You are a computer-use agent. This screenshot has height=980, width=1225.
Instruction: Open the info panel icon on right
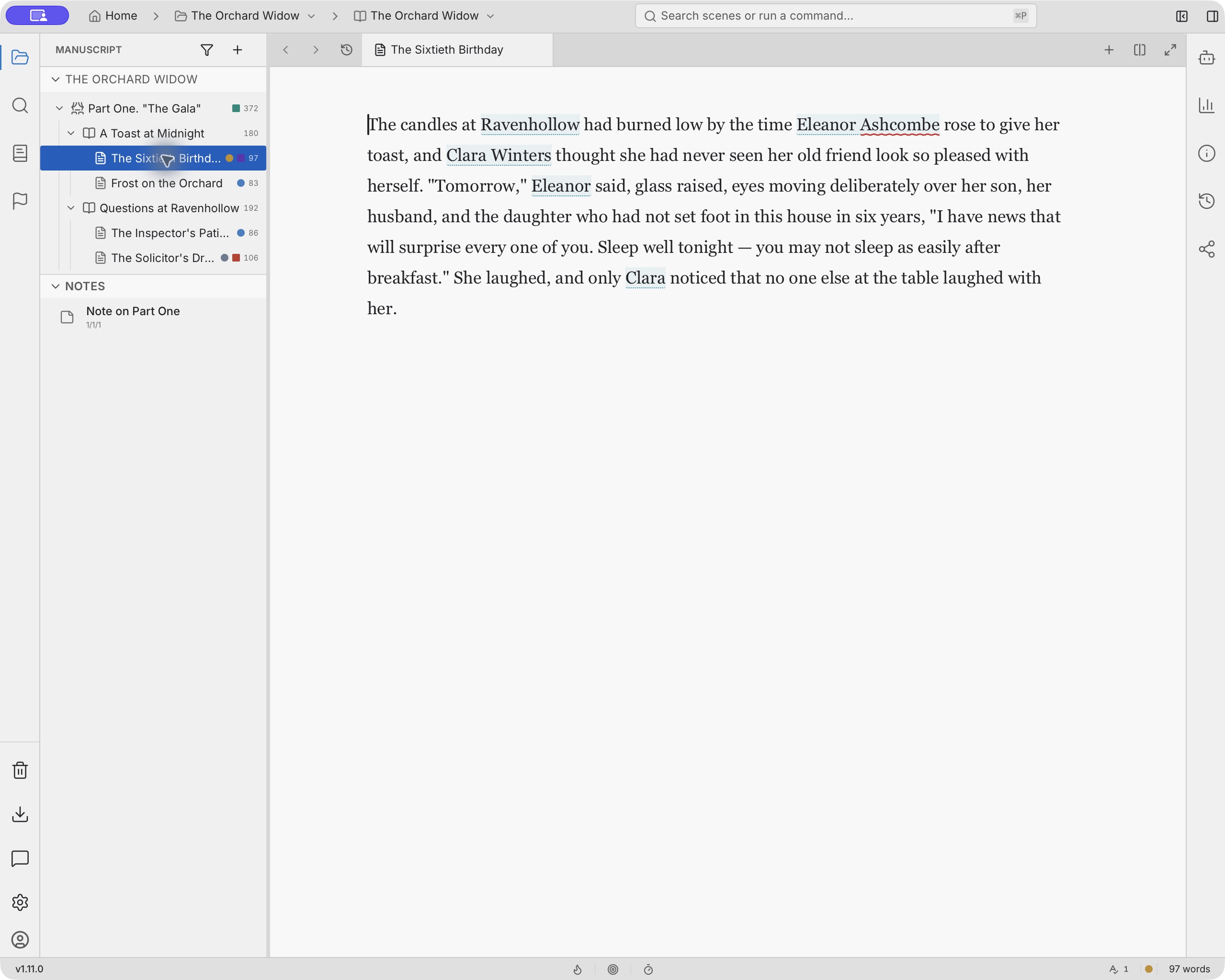tap(1206, 153)
